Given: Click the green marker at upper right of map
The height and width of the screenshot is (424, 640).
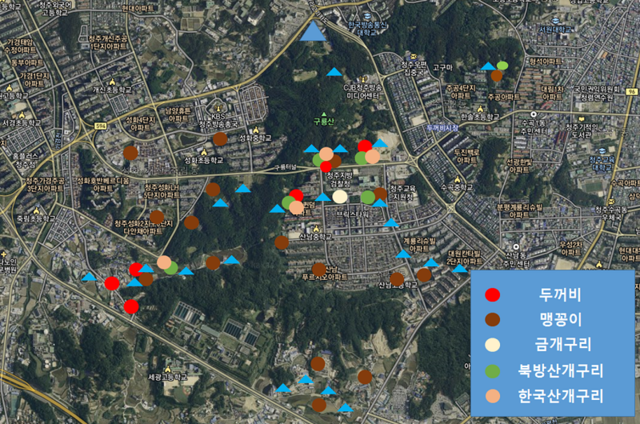Looking at the screenshot, I should click(501, 65).
